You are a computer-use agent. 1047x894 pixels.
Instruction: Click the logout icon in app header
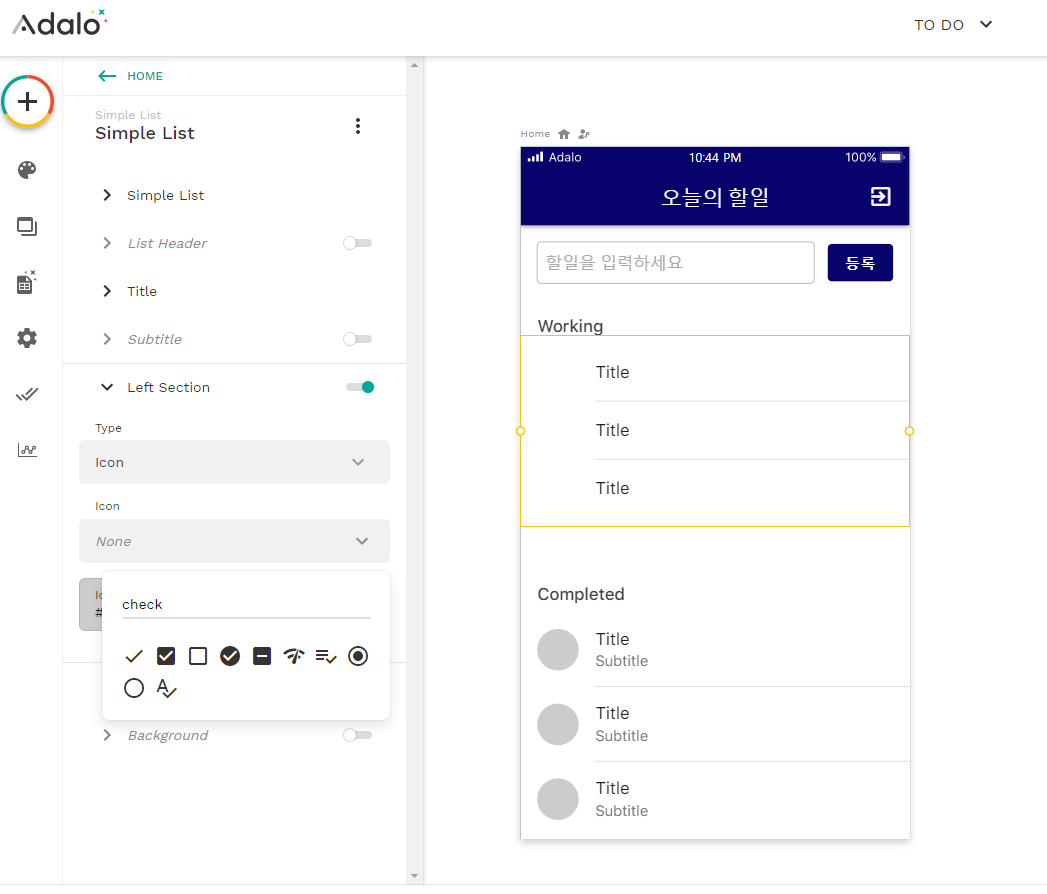click(x=881, y=196)
